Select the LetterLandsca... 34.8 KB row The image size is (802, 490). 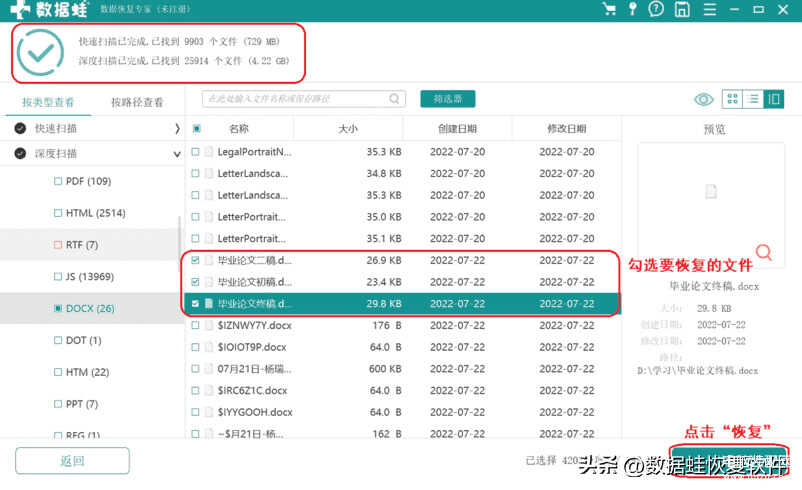click(x=404, y=173)
